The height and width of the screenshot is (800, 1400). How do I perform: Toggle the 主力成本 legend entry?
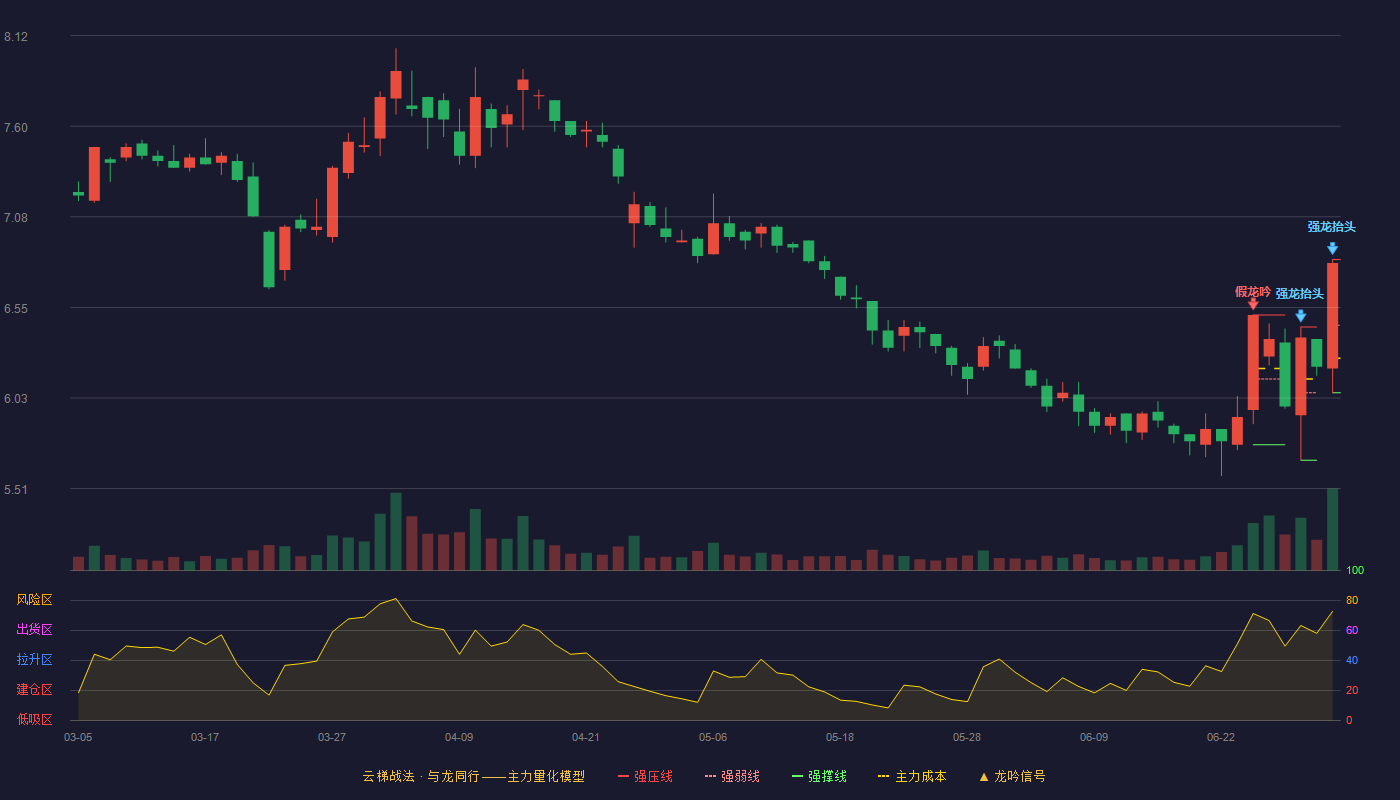pyautogui.click(x=911, y=776)
